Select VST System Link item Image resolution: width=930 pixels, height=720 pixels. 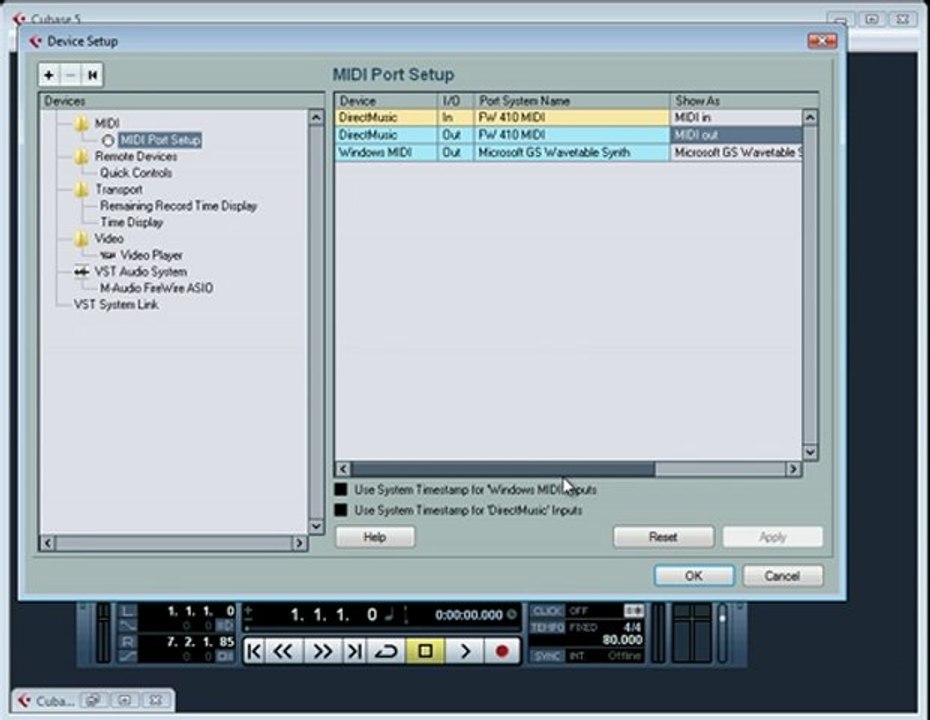[x=116, y=304]
